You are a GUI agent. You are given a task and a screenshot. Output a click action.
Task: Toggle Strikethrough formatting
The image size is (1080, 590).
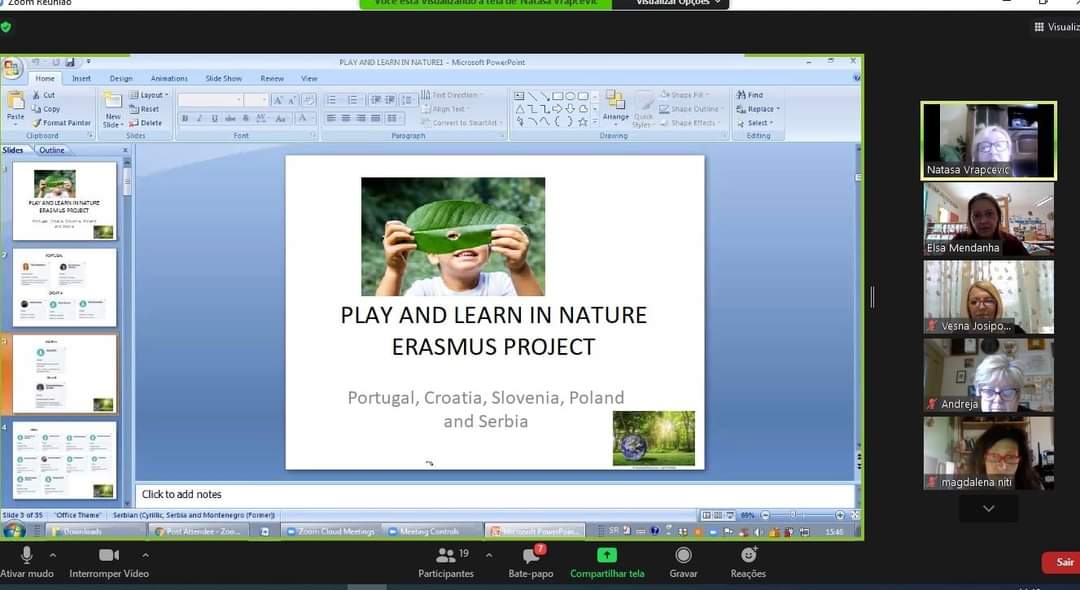[x=230, y=118]
